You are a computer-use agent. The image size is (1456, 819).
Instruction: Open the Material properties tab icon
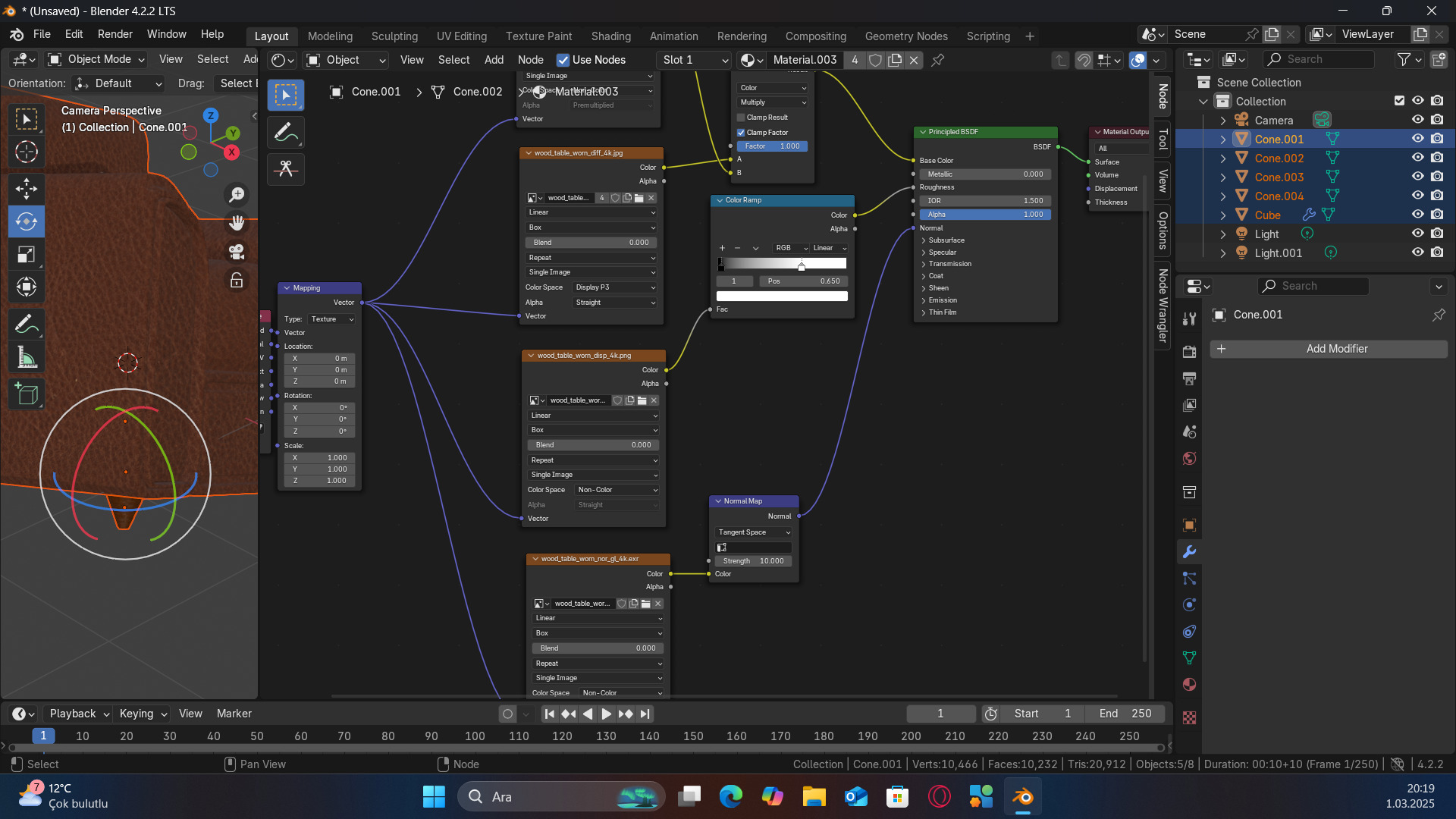pos(1189,684)
